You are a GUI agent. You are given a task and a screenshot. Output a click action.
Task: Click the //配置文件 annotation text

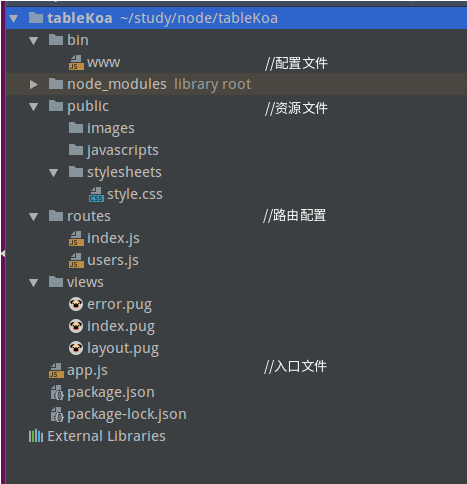[296, 63]
